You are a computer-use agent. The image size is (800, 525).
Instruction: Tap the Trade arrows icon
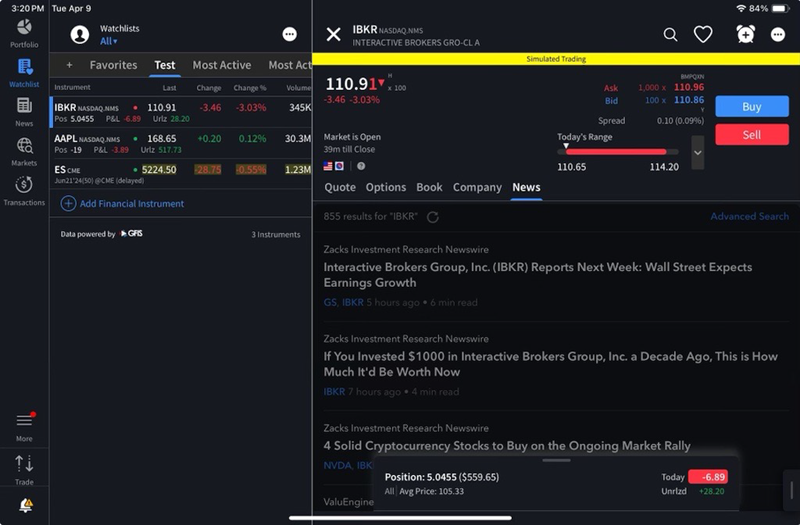[x=24, y=466]
